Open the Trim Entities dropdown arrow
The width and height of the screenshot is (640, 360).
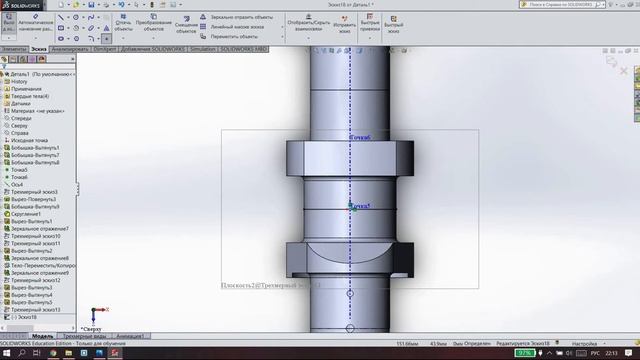(123, 38)
